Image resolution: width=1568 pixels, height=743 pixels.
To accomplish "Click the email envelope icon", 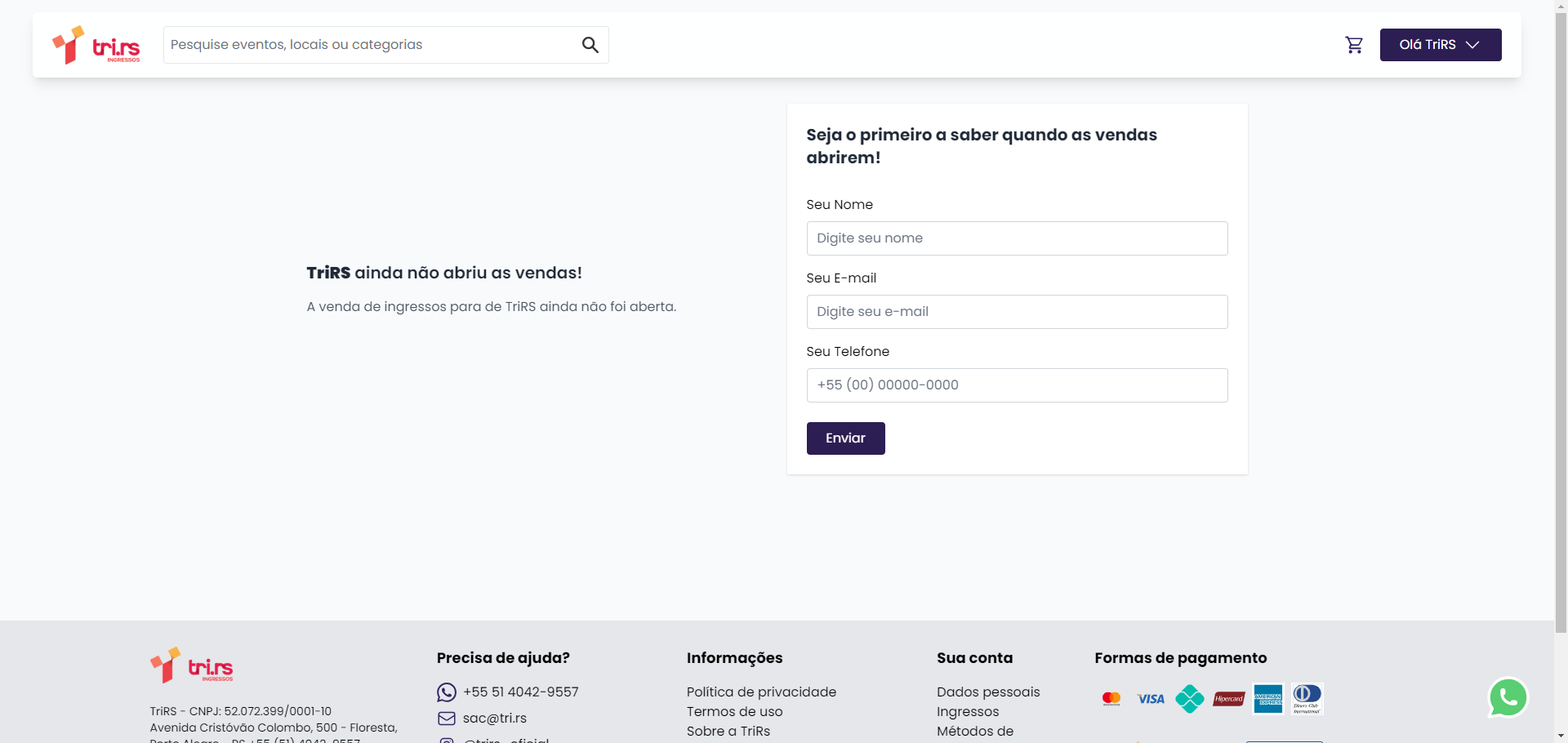I will [447, 719].
